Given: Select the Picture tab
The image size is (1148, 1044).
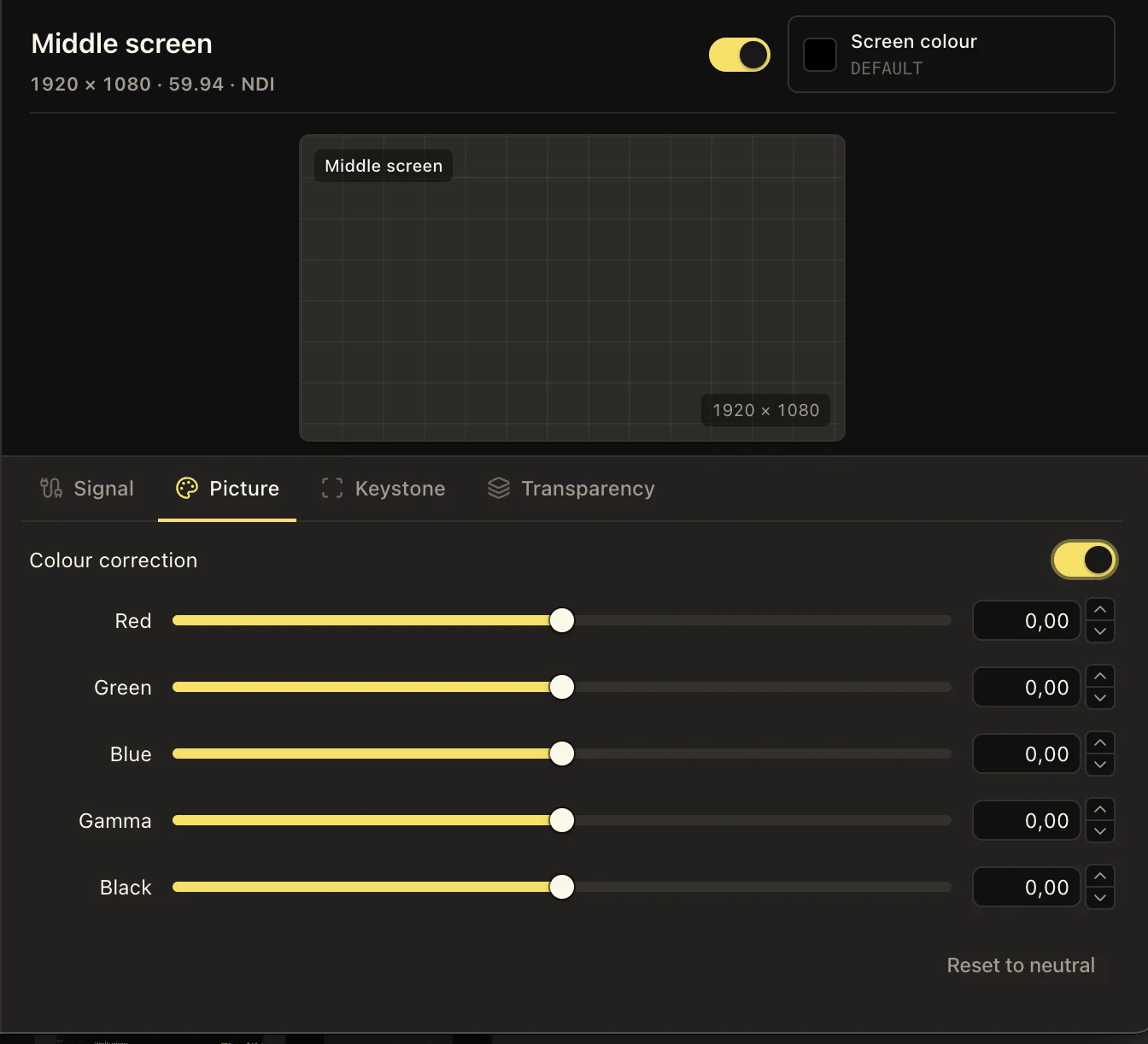Looking at the screenshot, I should (227, 488).
